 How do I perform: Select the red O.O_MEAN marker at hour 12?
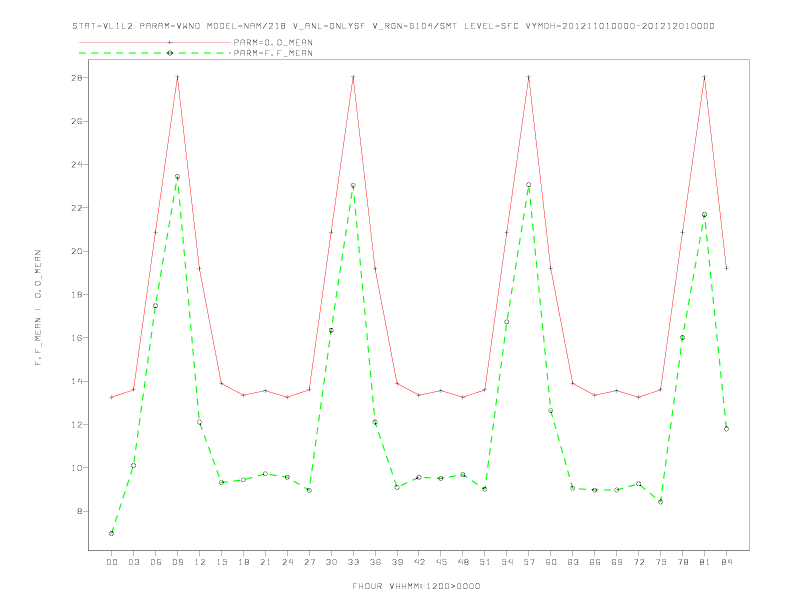tap(200, 268)
